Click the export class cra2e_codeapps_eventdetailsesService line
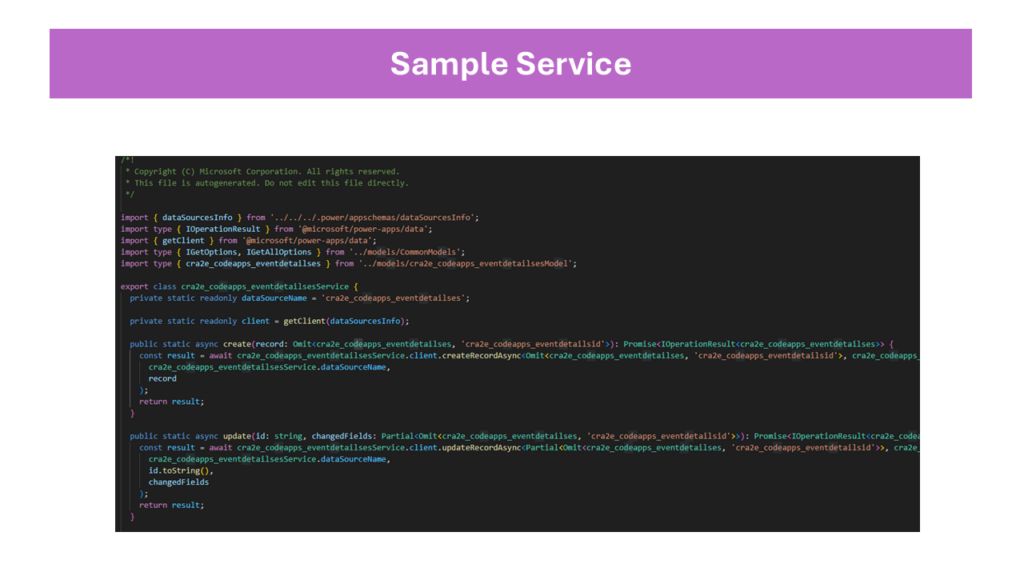The image size is (1024, 576). click(x=239, y=287)
